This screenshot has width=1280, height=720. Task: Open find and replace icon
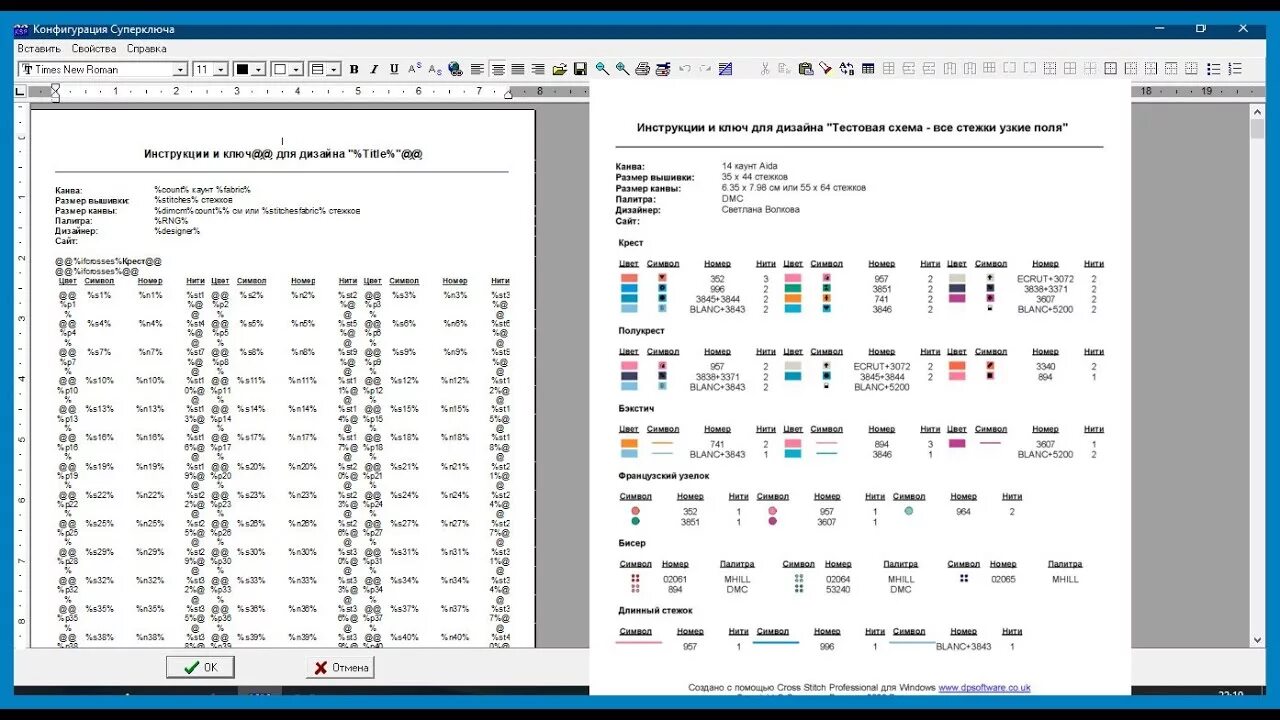847,69
